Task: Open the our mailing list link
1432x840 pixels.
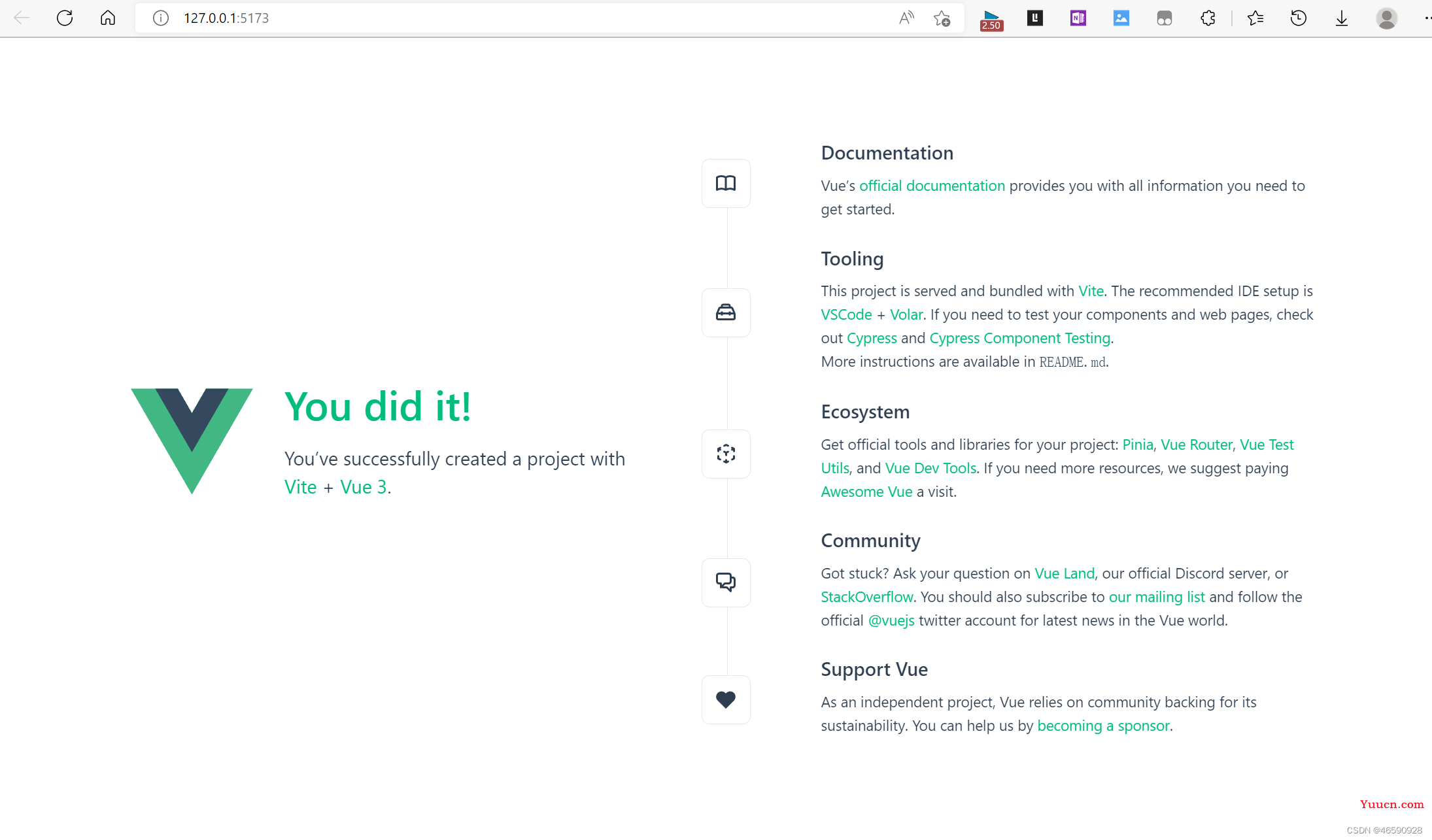Action: coord(1157,597)
